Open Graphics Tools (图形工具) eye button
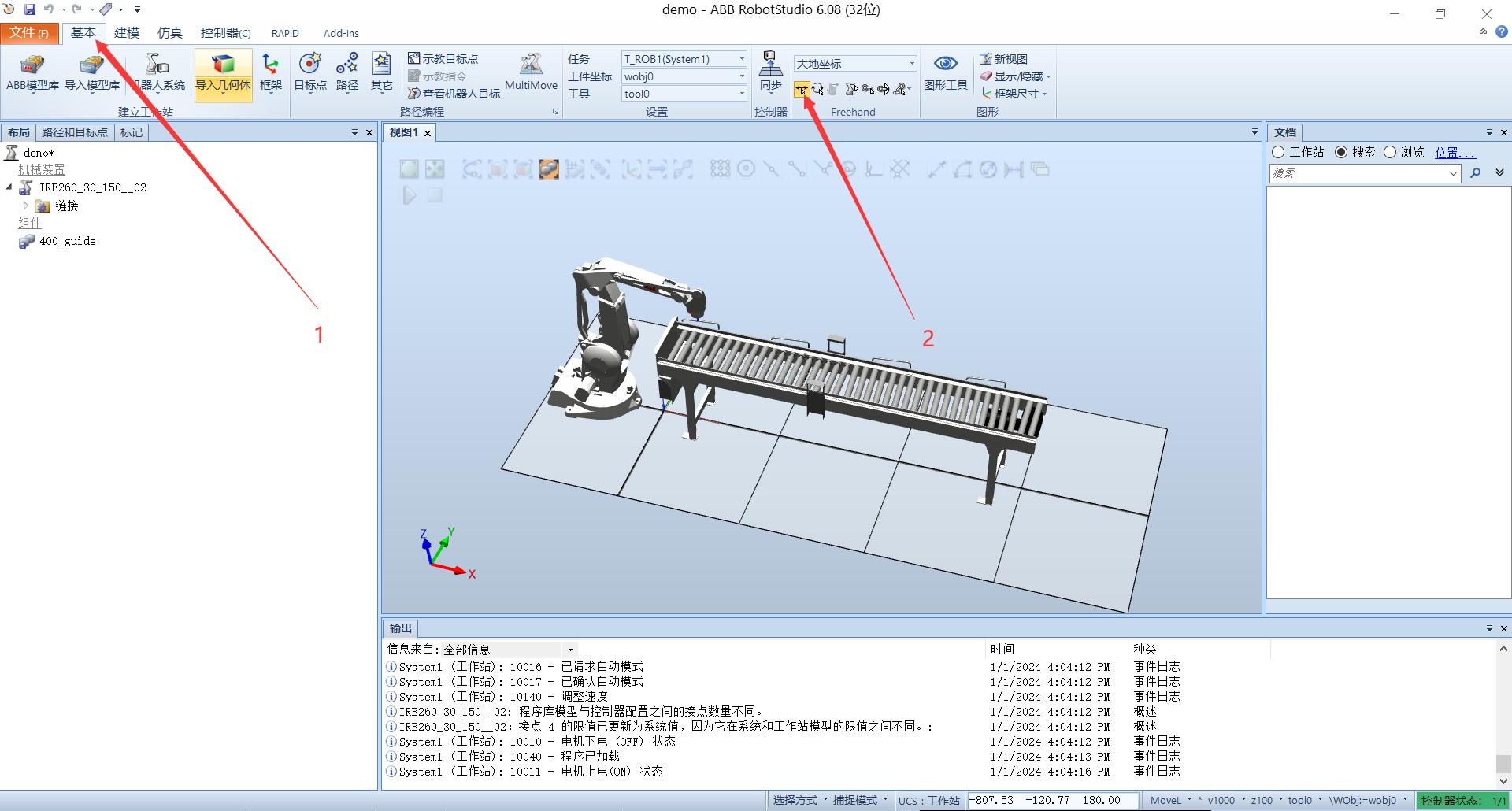The width and height of the screenshot is (1512, 811). coord(946,73)
